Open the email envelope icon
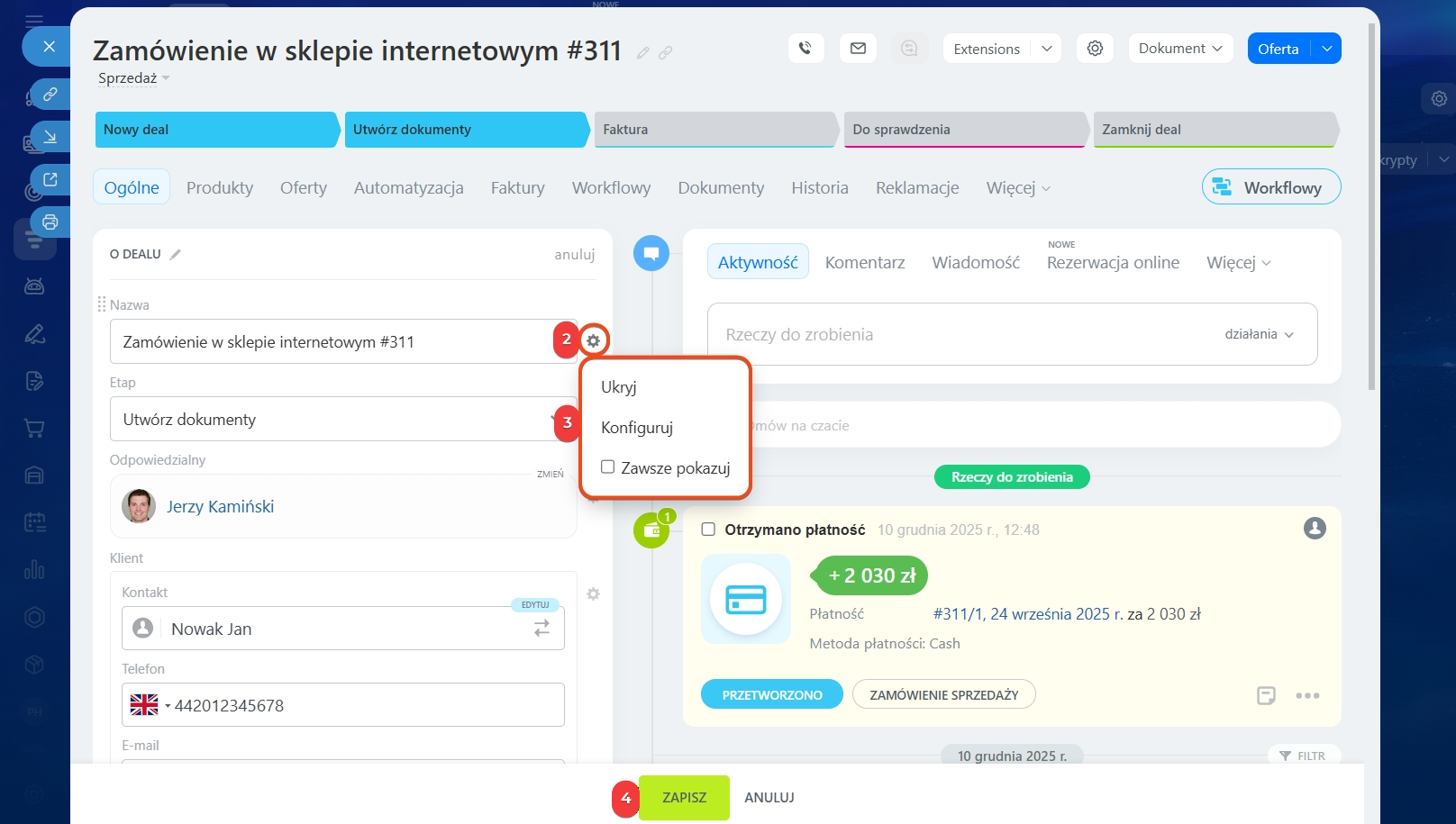This screenshot has width=1456, height=824. [858, 49]
